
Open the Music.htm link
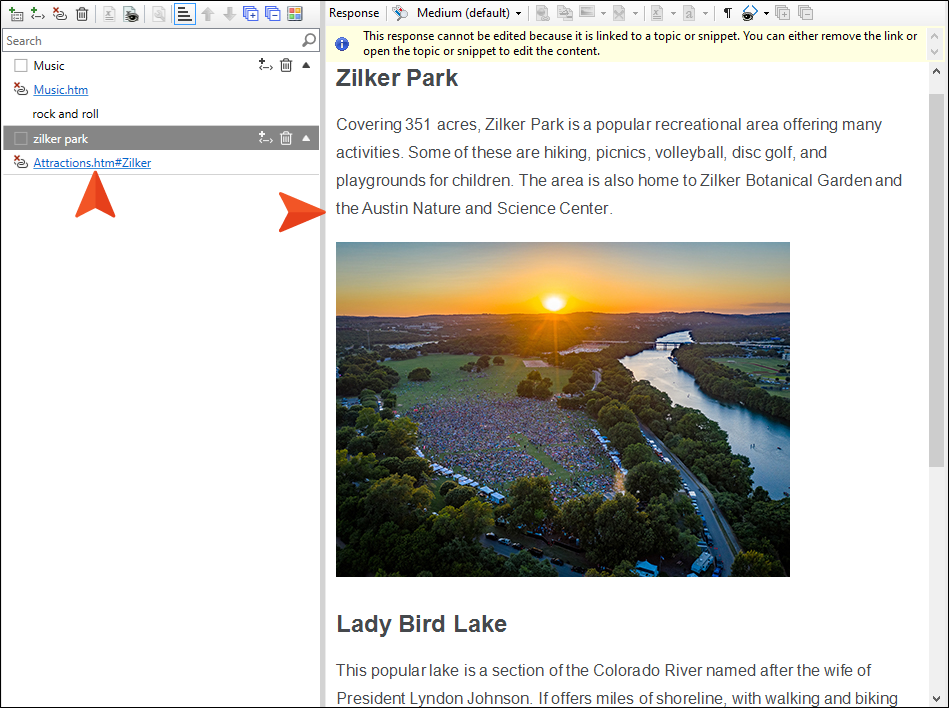[x=61, y=90]
